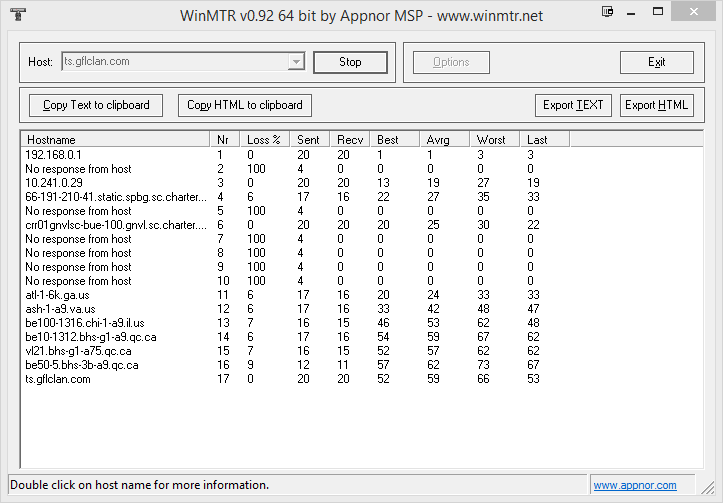Click the Host input field
The width and height of the screenshot is (723, 503).
[x=173, y=62]
